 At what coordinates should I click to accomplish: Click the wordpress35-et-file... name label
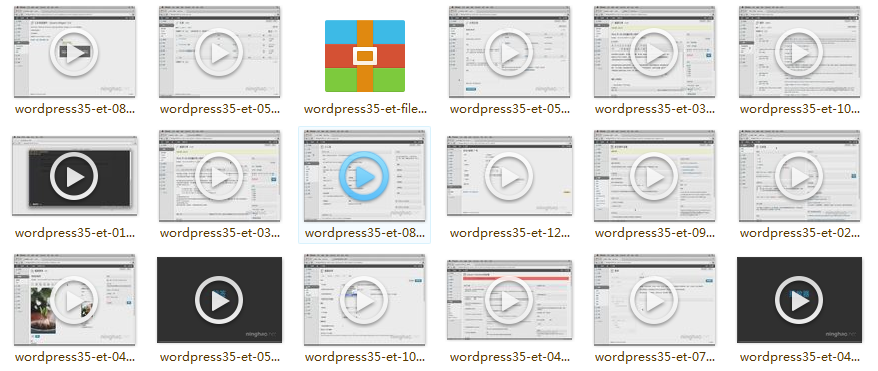(365, 109)
